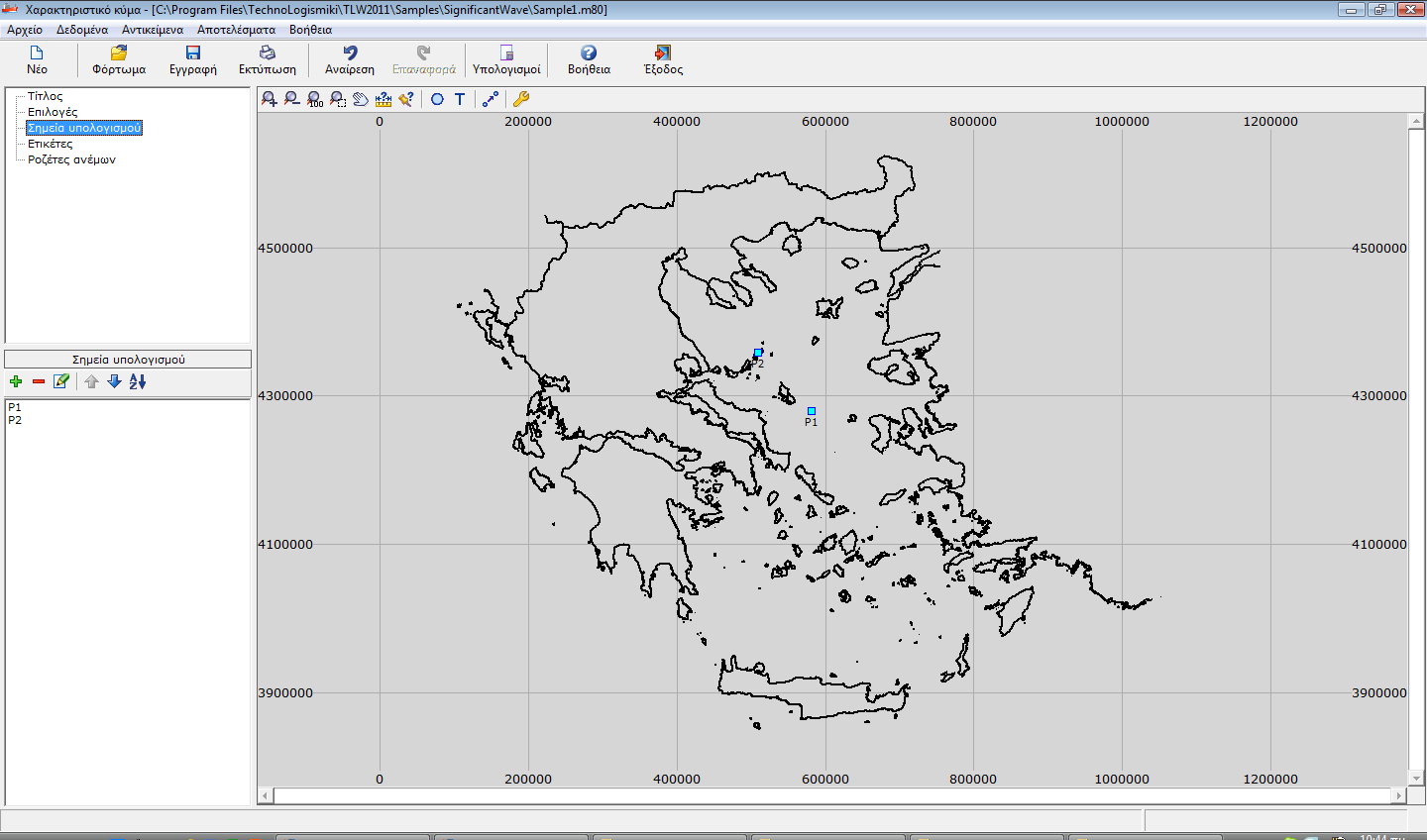Screen dimensions: 1427x840
Task: Click the map's horizontal scrollbar track
Action: [832, 795]
